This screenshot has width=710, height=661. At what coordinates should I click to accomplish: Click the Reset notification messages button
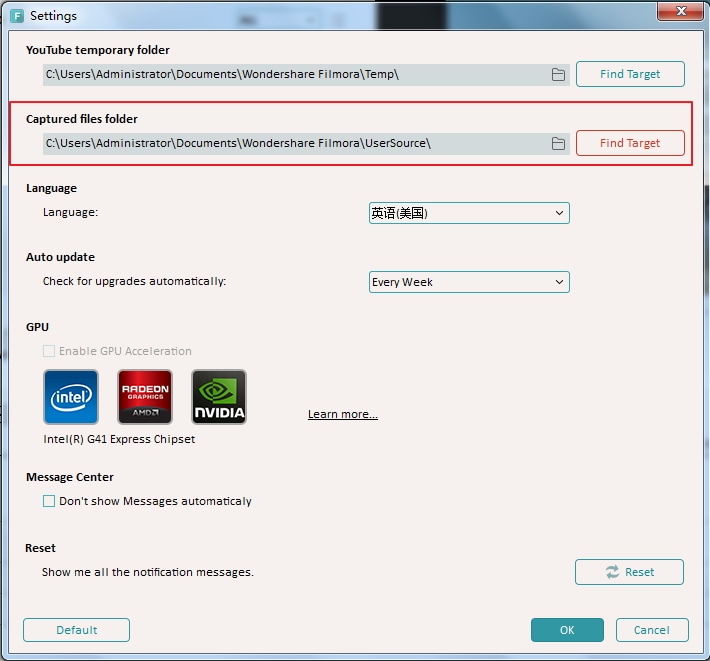[x=629, y=572]
